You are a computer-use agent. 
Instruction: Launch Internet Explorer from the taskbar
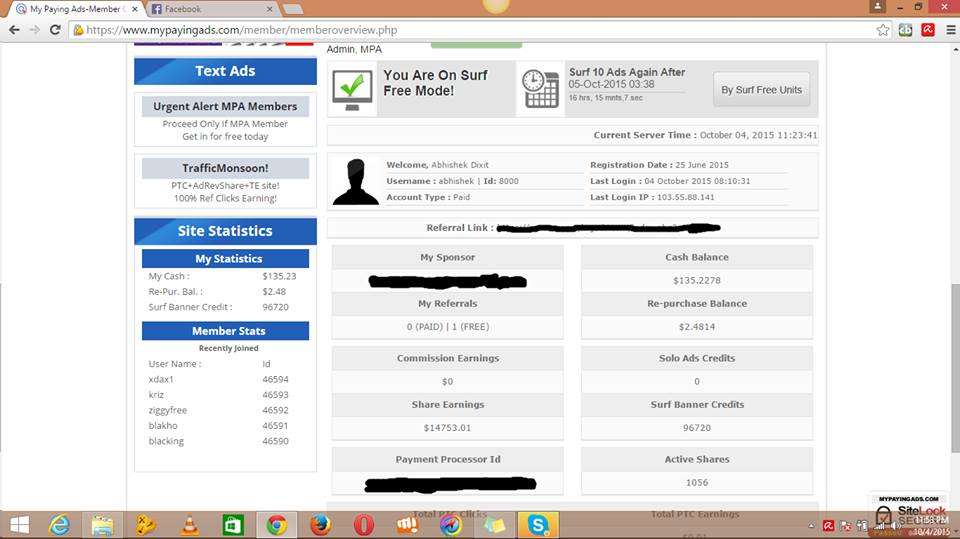pyautogui.click(x=59, y=525)
